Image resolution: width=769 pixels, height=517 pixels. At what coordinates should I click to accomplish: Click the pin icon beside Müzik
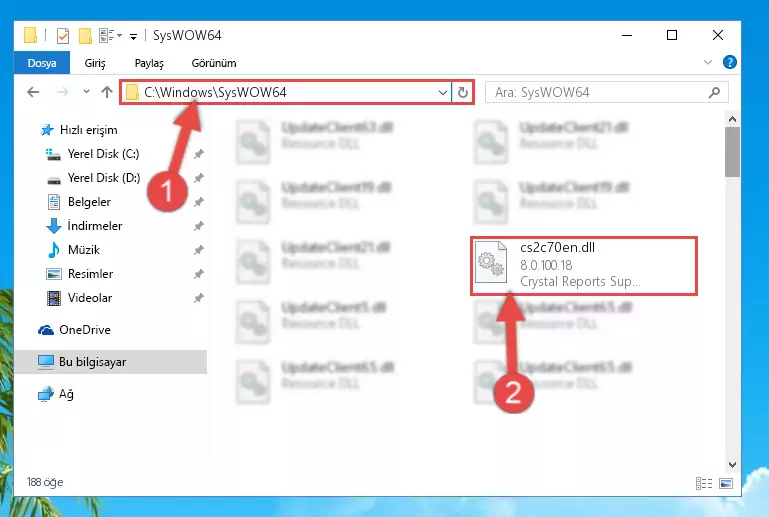coord(198,250)
